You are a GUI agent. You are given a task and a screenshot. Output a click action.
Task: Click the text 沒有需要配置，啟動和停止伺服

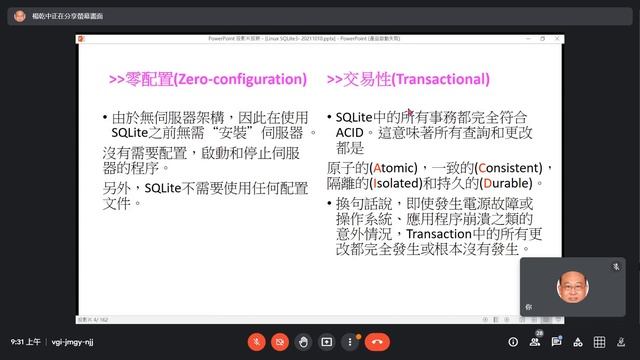(201, 153)
